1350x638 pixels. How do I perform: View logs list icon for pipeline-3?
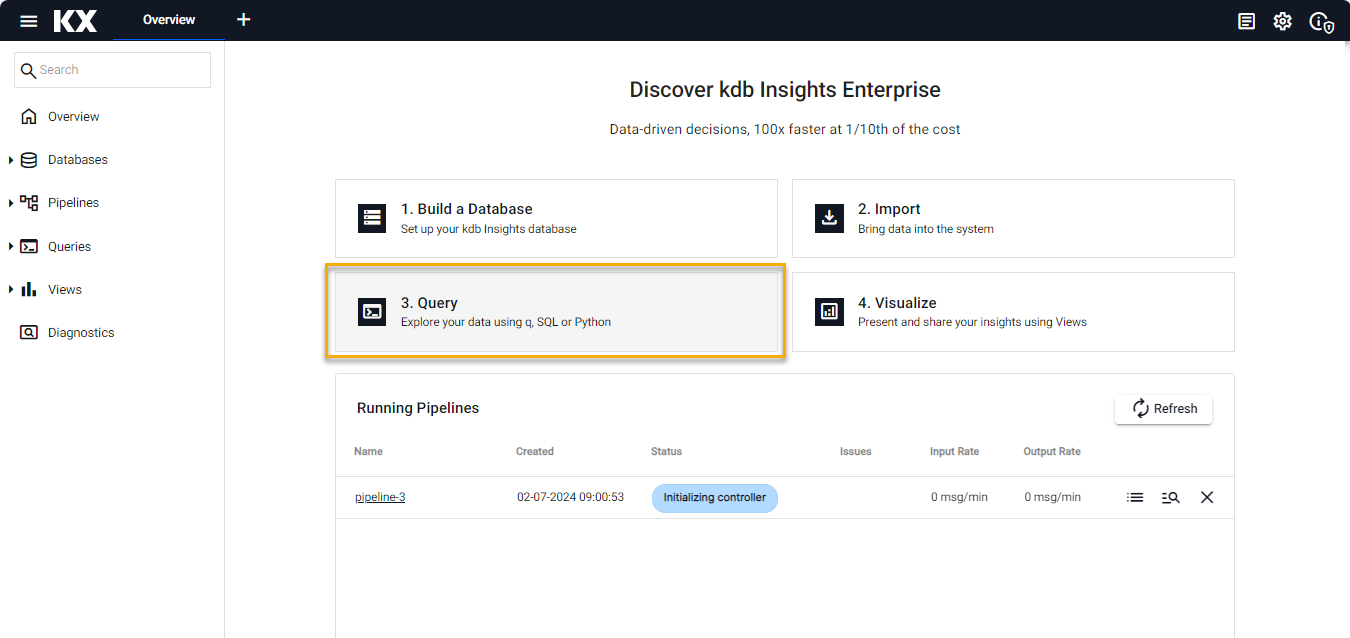[1135, 497]
